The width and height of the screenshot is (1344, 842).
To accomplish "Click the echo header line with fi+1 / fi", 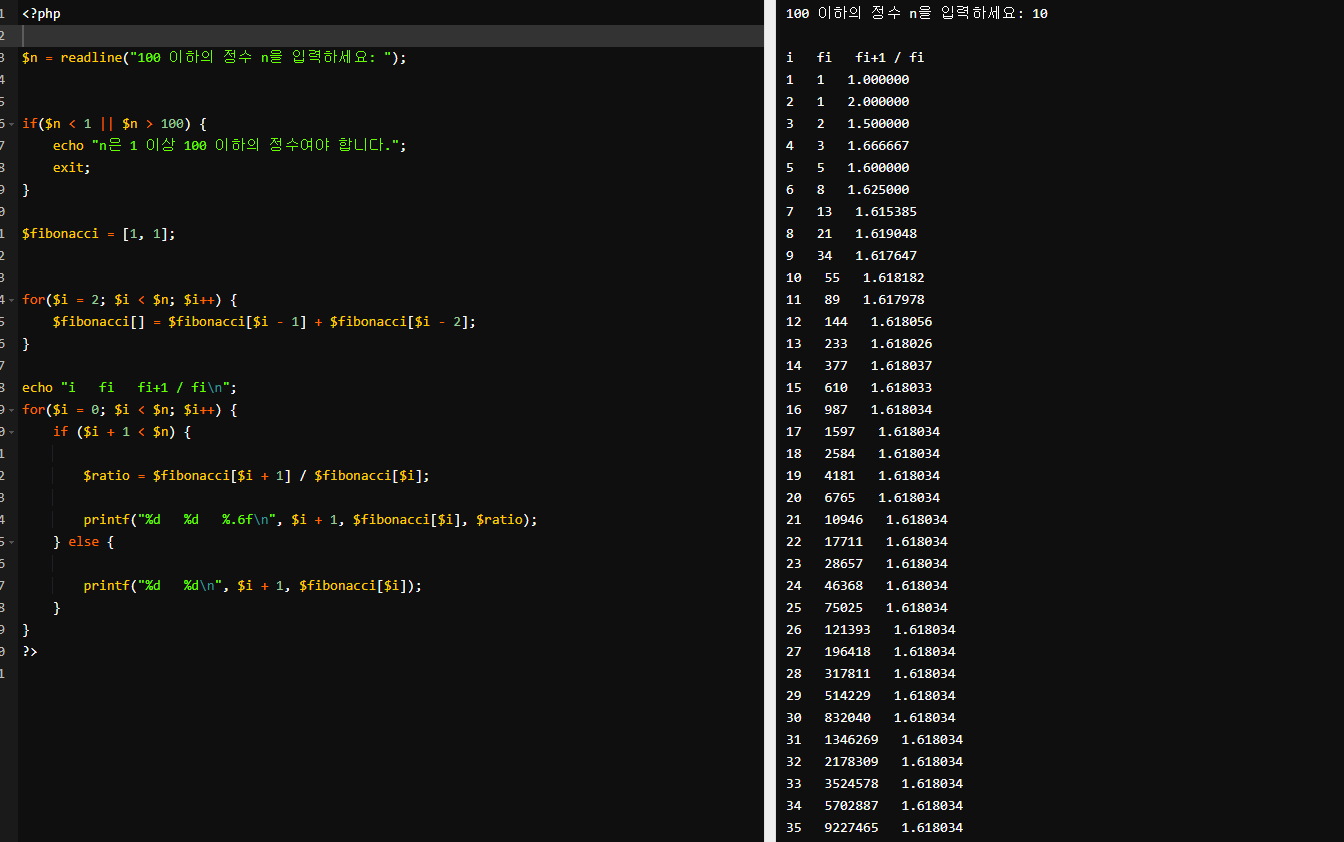I will 129,388.
